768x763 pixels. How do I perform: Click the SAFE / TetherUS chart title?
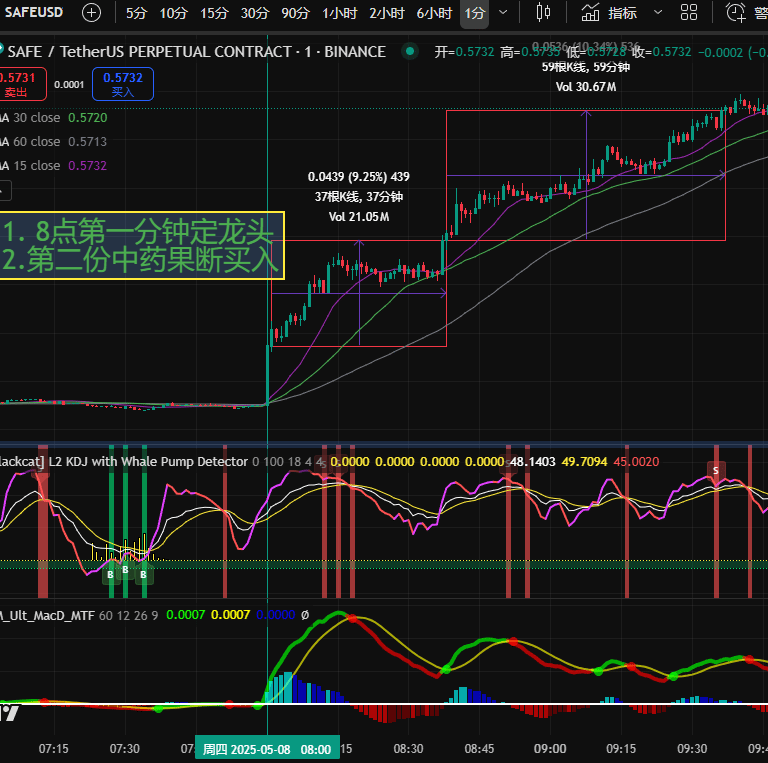click(196, 52)
